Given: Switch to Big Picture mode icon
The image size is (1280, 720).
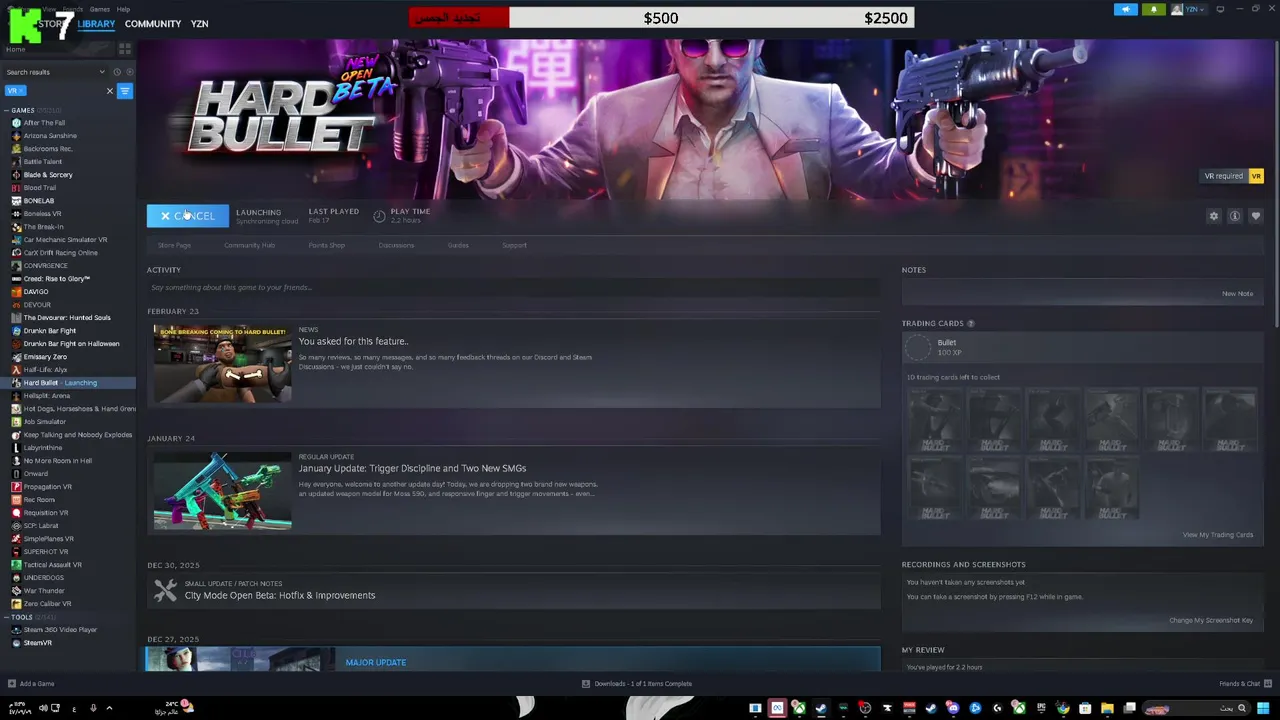Looking at the screenshot, I should [x=1220, y=9].
